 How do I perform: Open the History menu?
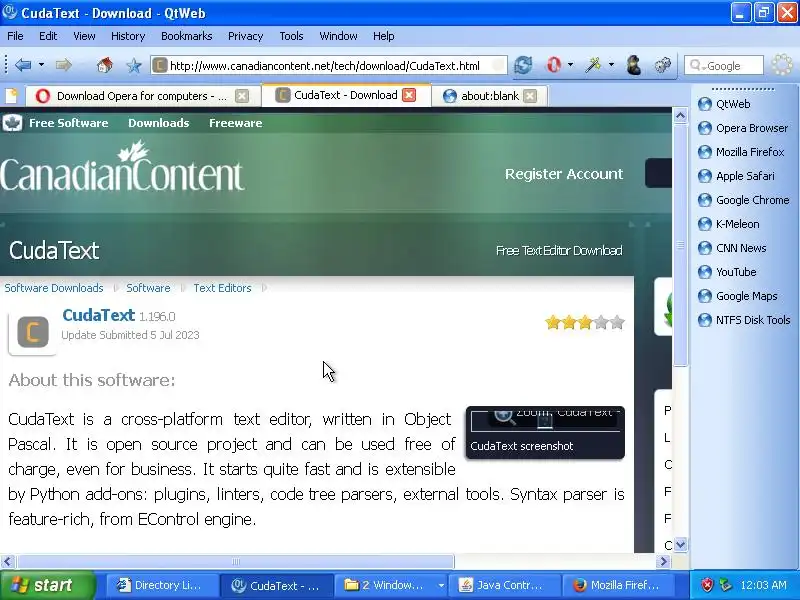click(128, 36)
